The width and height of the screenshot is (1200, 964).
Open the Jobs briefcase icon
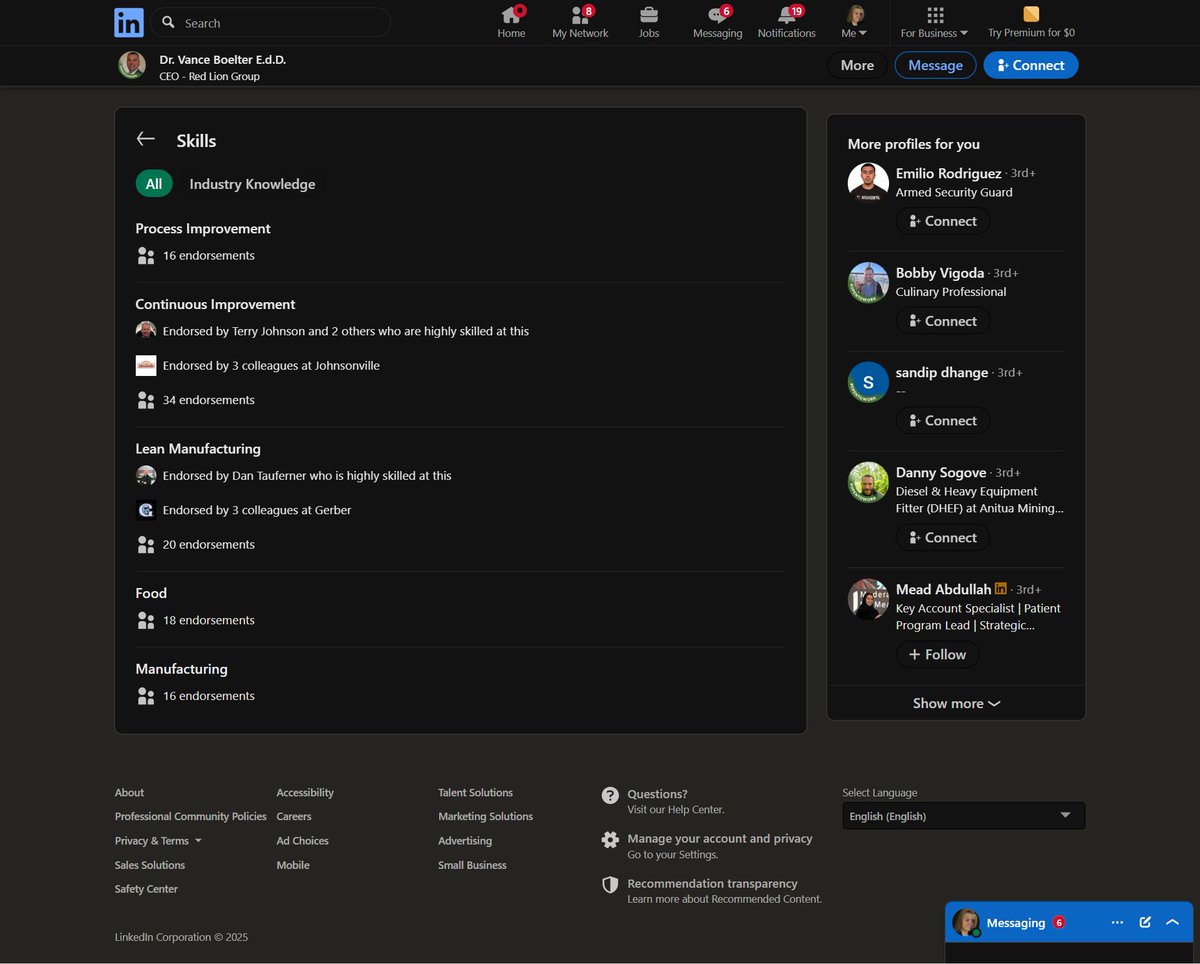click(649, 15)
